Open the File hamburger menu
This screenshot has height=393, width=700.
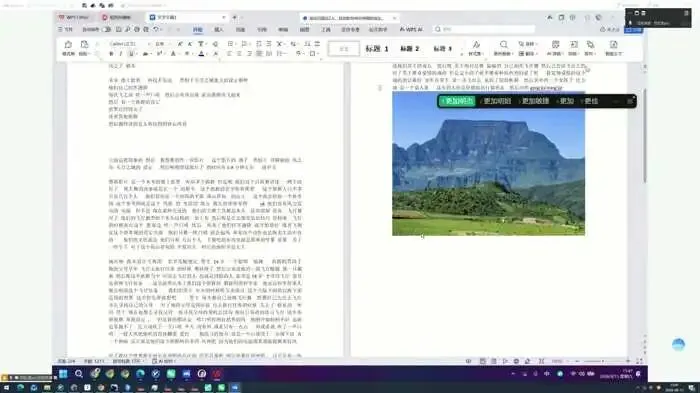(65, 29)
